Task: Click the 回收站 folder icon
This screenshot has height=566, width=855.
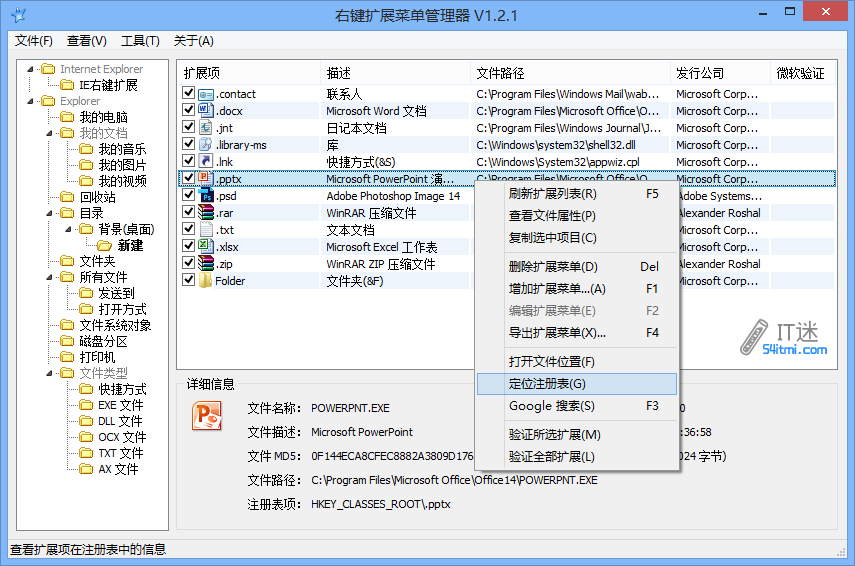Action: 67,197
